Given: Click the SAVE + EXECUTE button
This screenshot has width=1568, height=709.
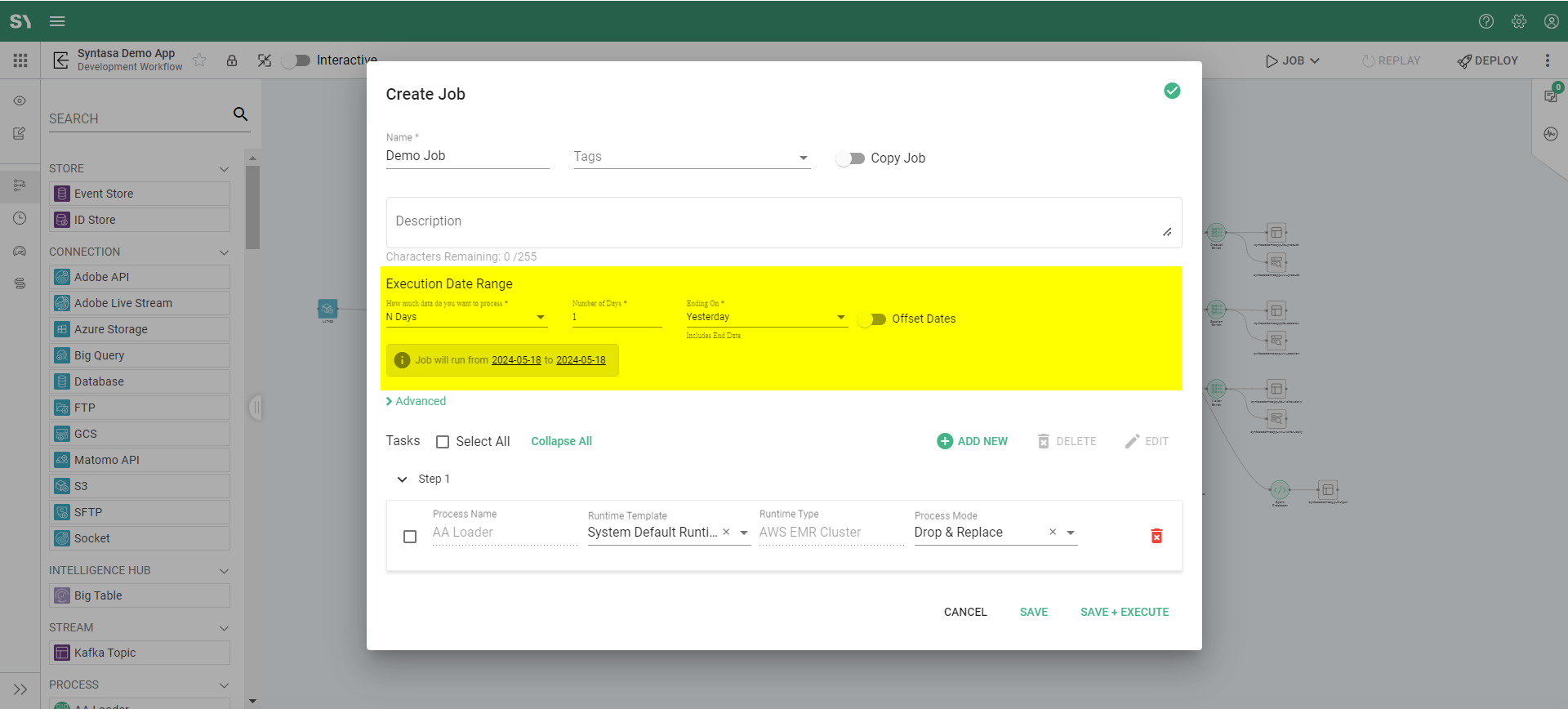Looking at the screenshot, I should tap(1124, 612).
